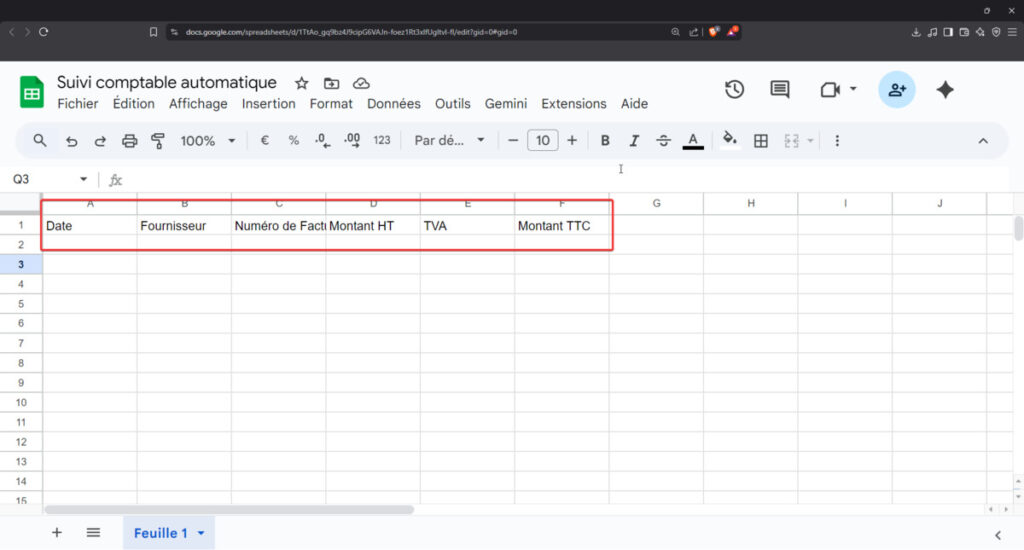The image size is (1024, 550).
Task: Select column G header
Action: pyautogui.click(x=656, y=203)
